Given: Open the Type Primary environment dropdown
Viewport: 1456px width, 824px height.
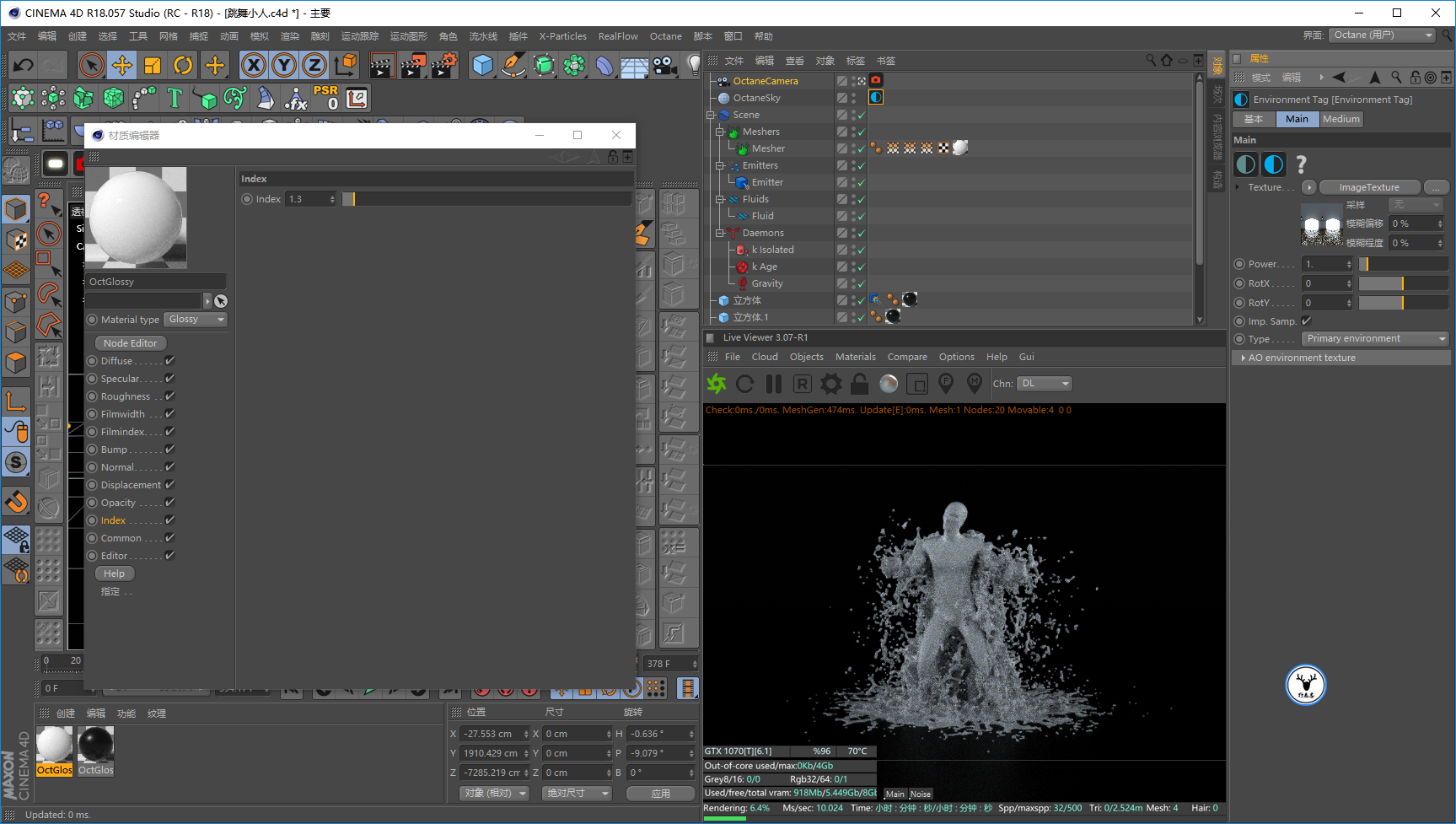Looking at the screenshot, I should (1375, 339).
